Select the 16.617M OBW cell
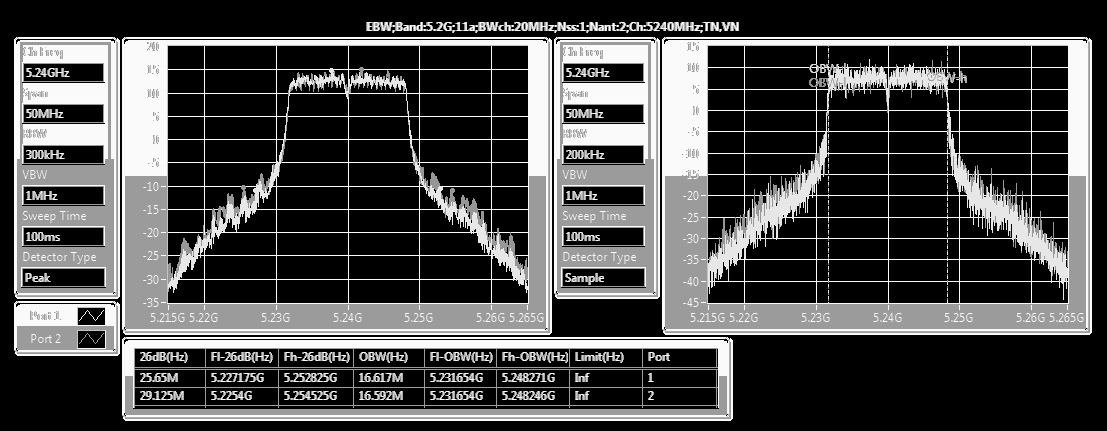Image resolution: width=1107 pixels, height=431 pixels. tap(388, 378)
